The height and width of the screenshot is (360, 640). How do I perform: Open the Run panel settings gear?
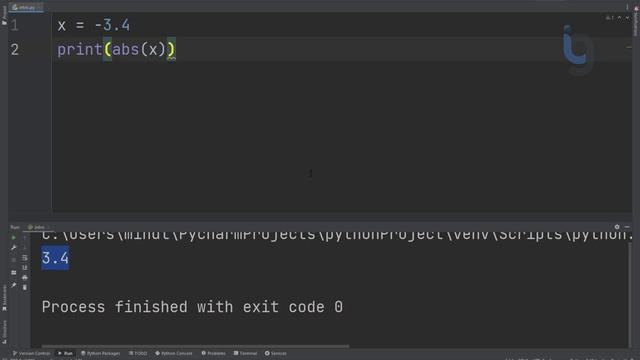[x=617, y=227]
